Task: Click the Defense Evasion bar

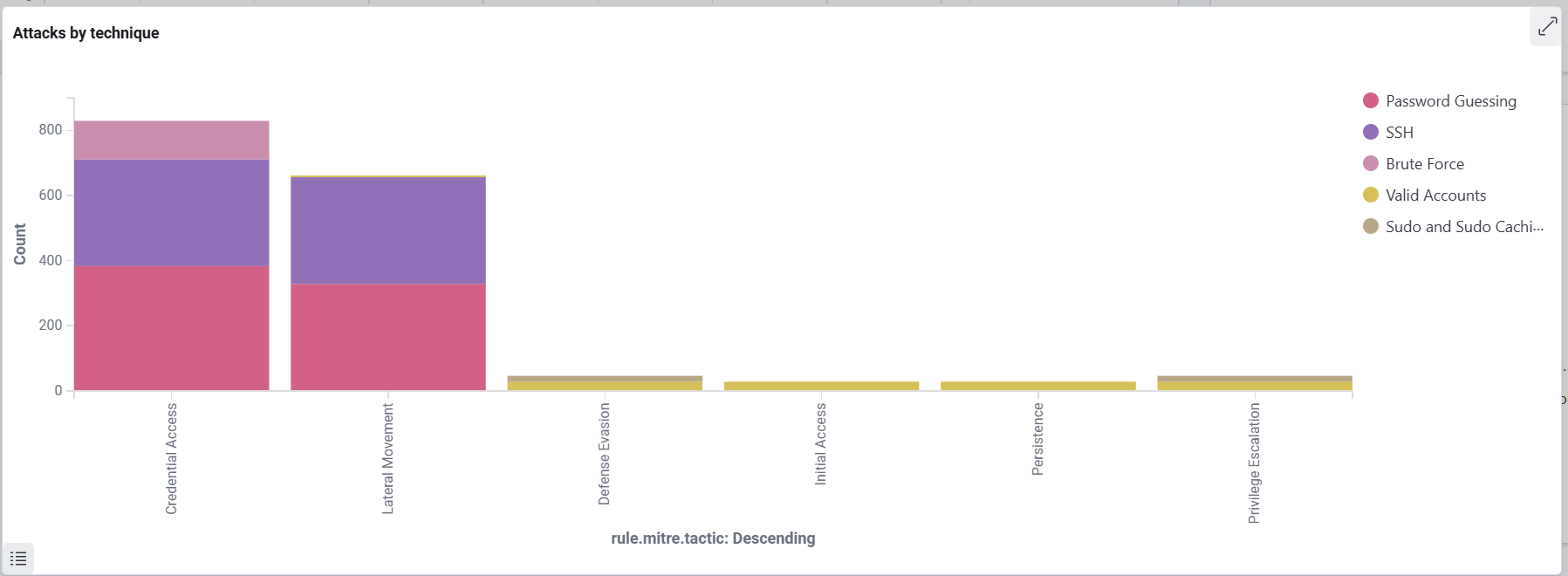Action: pyautogui.click(x=605, y=383)
